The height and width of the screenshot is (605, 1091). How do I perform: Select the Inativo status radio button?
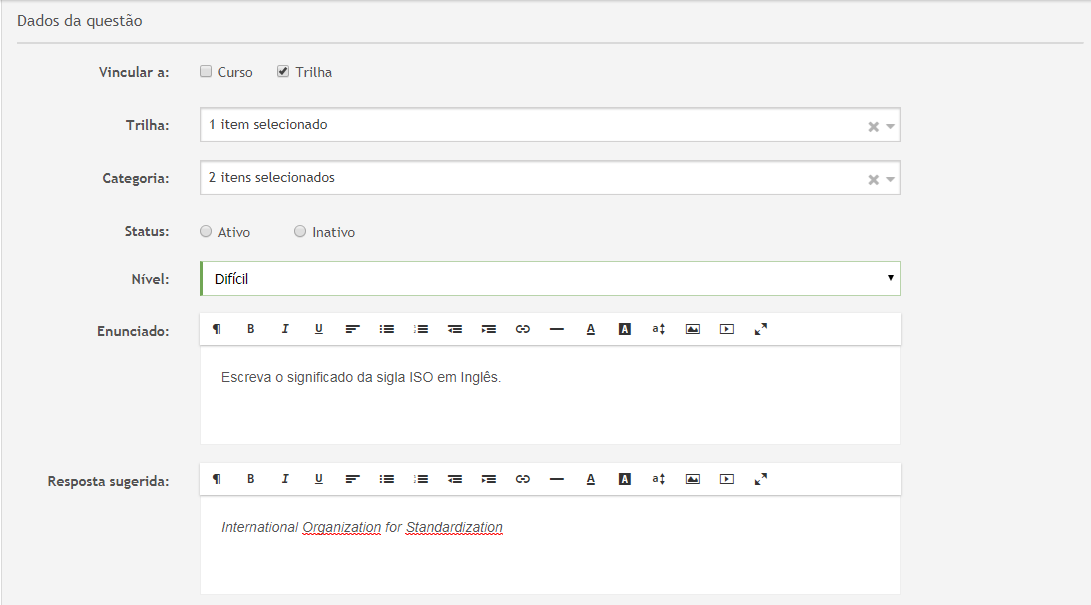[300, 232]
